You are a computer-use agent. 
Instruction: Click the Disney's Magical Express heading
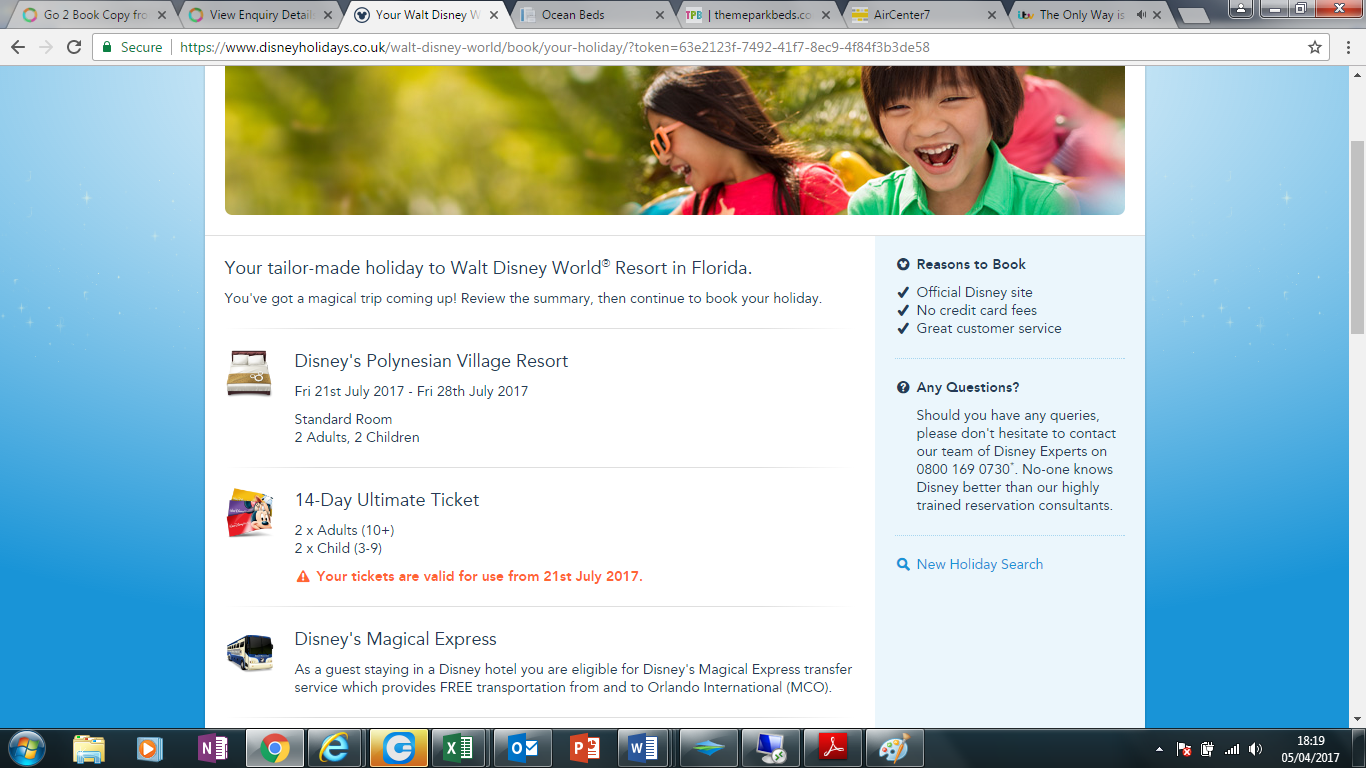point(395,639)
